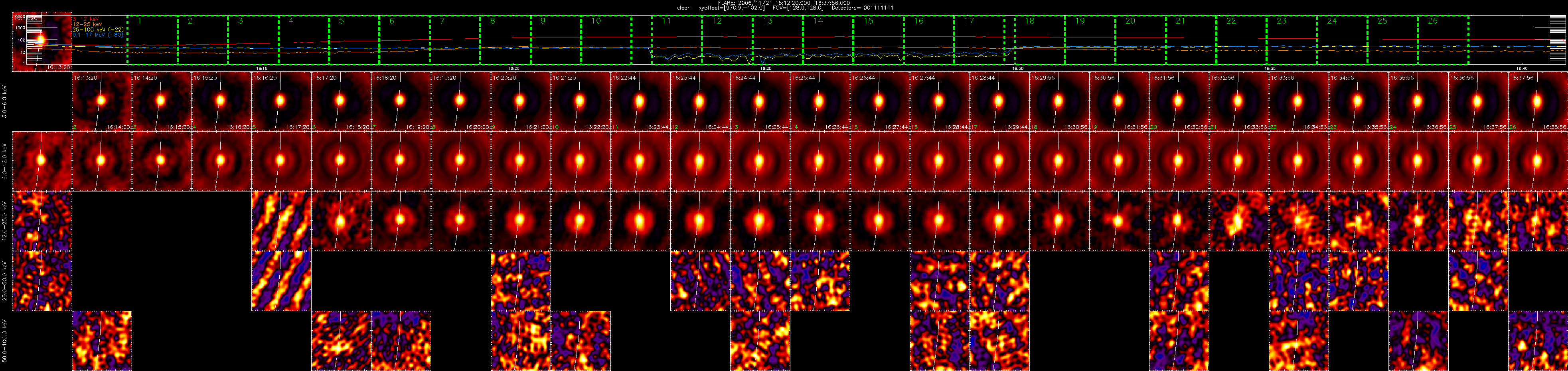Open the 25-50 keV image in the 16:36:56 column
The width and height of the screenshot is (1568, 371).
pyautogui.click(x=1479, y=281)
